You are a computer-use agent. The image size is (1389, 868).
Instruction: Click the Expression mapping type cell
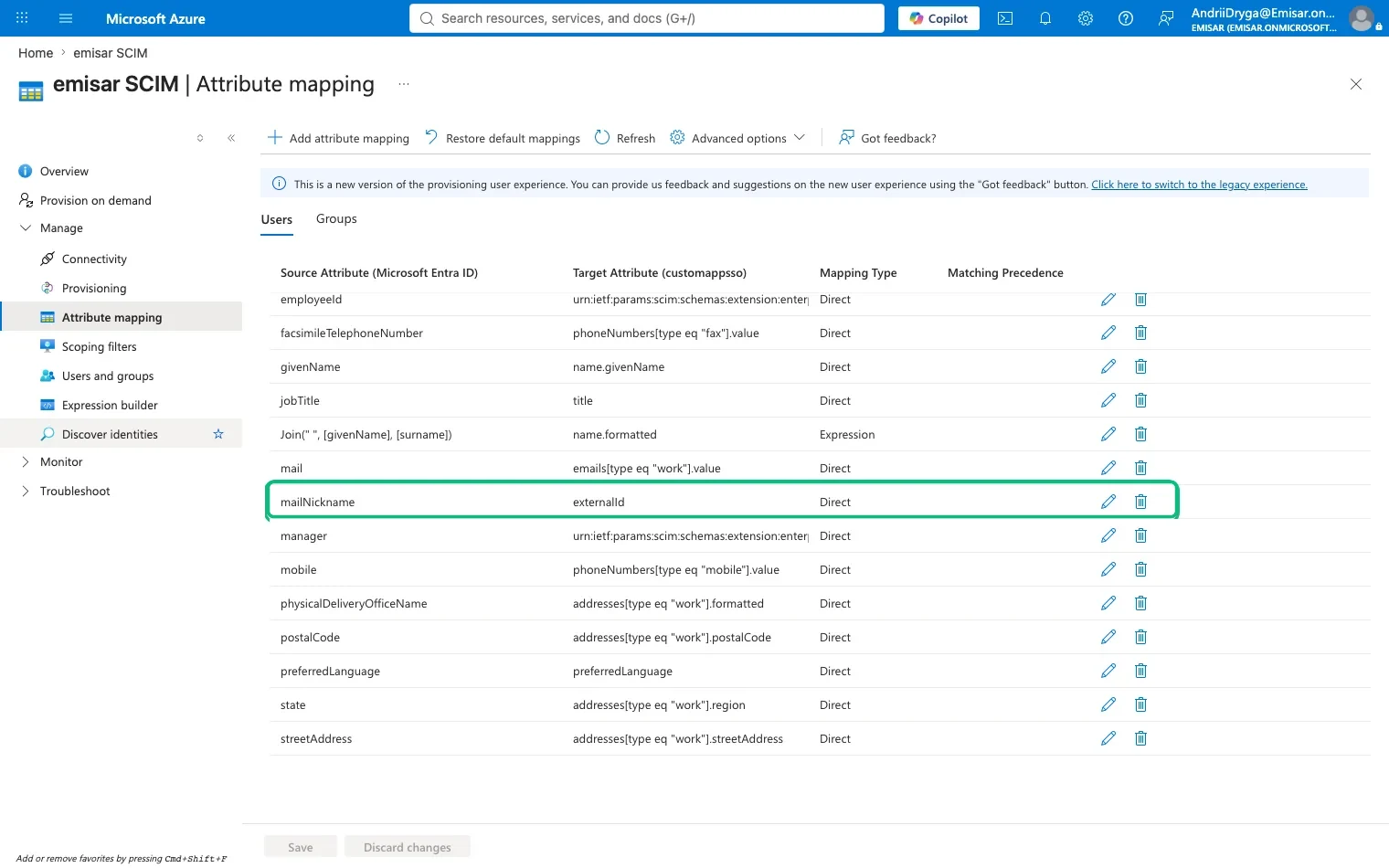point(847,434)
